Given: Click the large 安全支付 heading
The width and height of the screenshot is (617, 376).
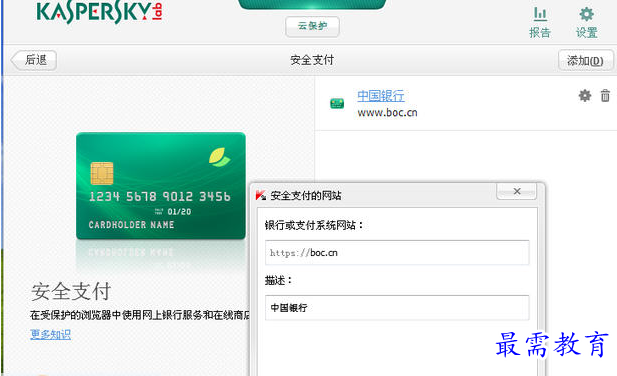Looking at the screenshot, I should tap(71, 291).
